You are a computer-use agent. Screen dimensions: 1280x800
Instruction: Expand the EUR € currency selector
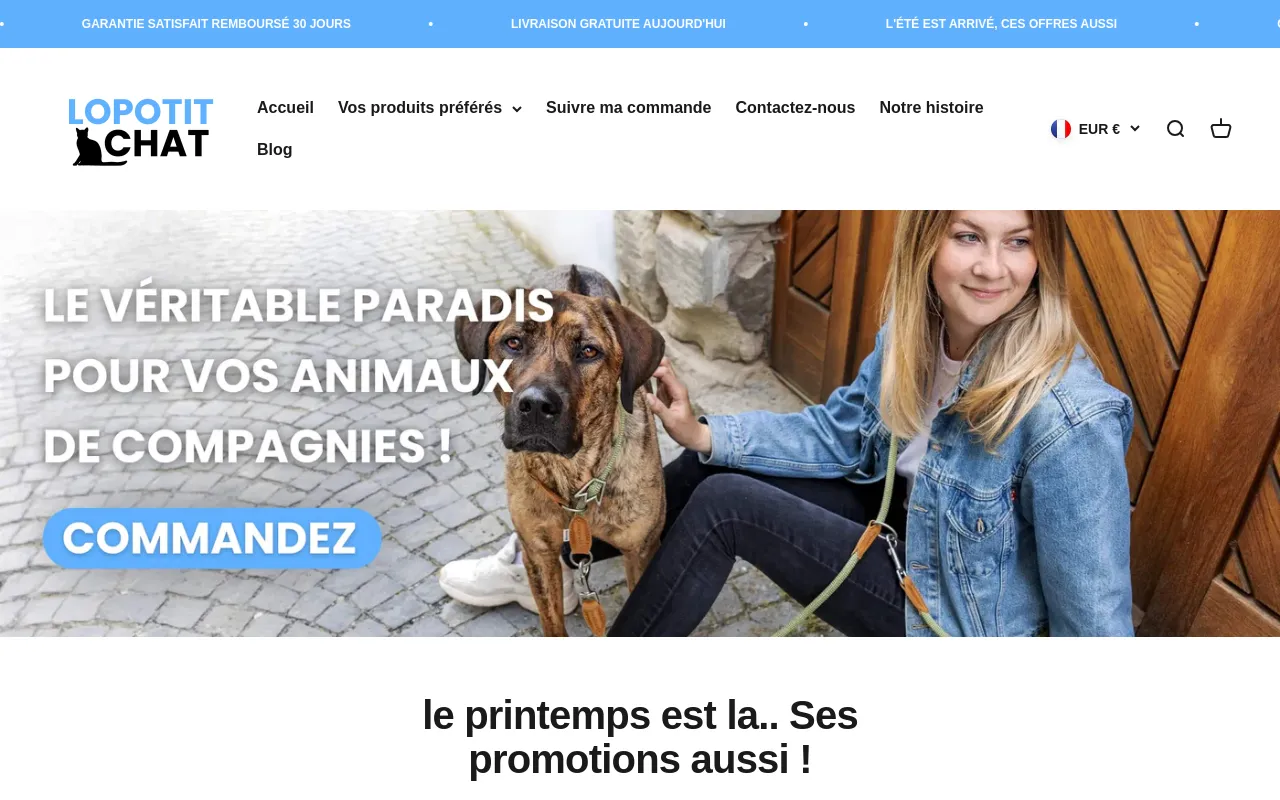tap(1095, 129)
